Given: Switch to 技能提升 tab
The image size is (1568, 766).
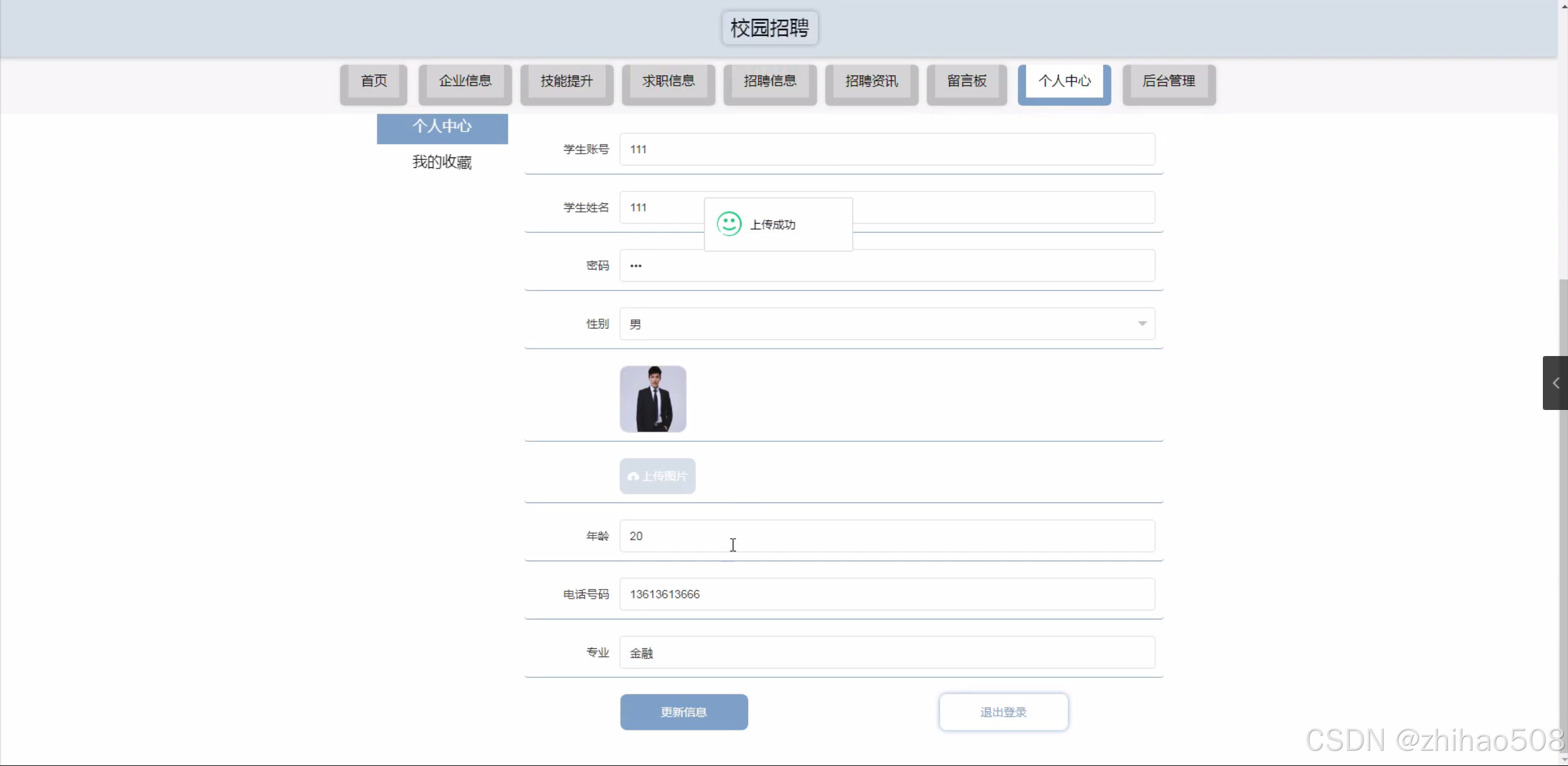Looking at the screenshot, I should (567, 82).
